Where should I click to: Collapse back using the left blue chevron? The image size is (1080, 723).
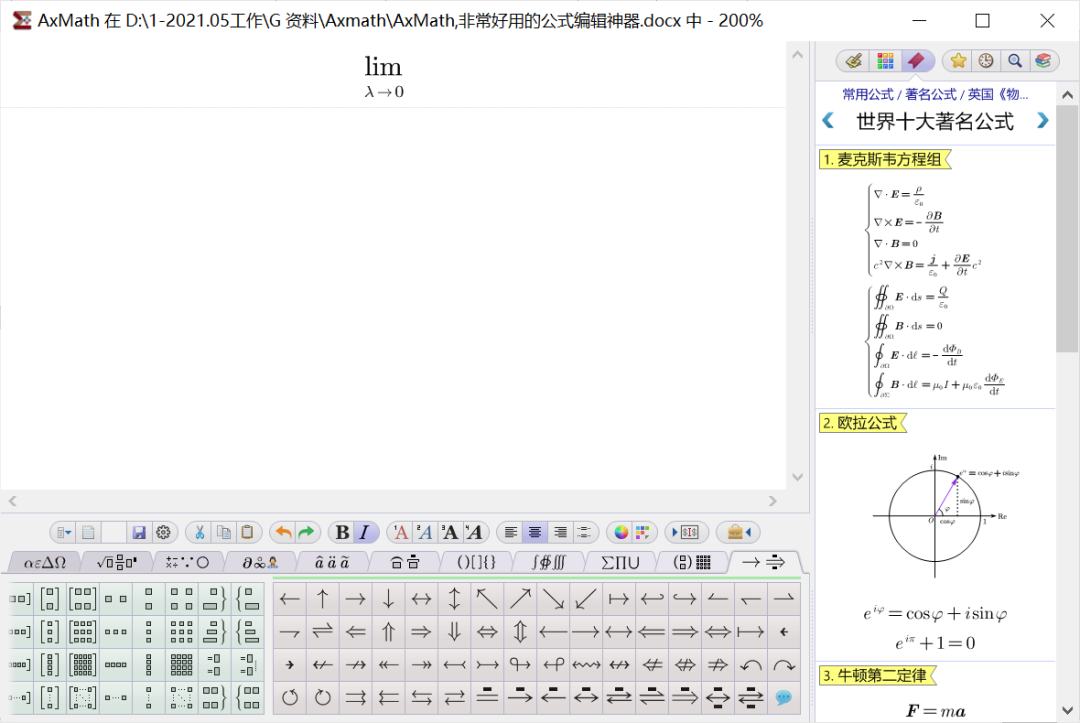tap(827, 120)
